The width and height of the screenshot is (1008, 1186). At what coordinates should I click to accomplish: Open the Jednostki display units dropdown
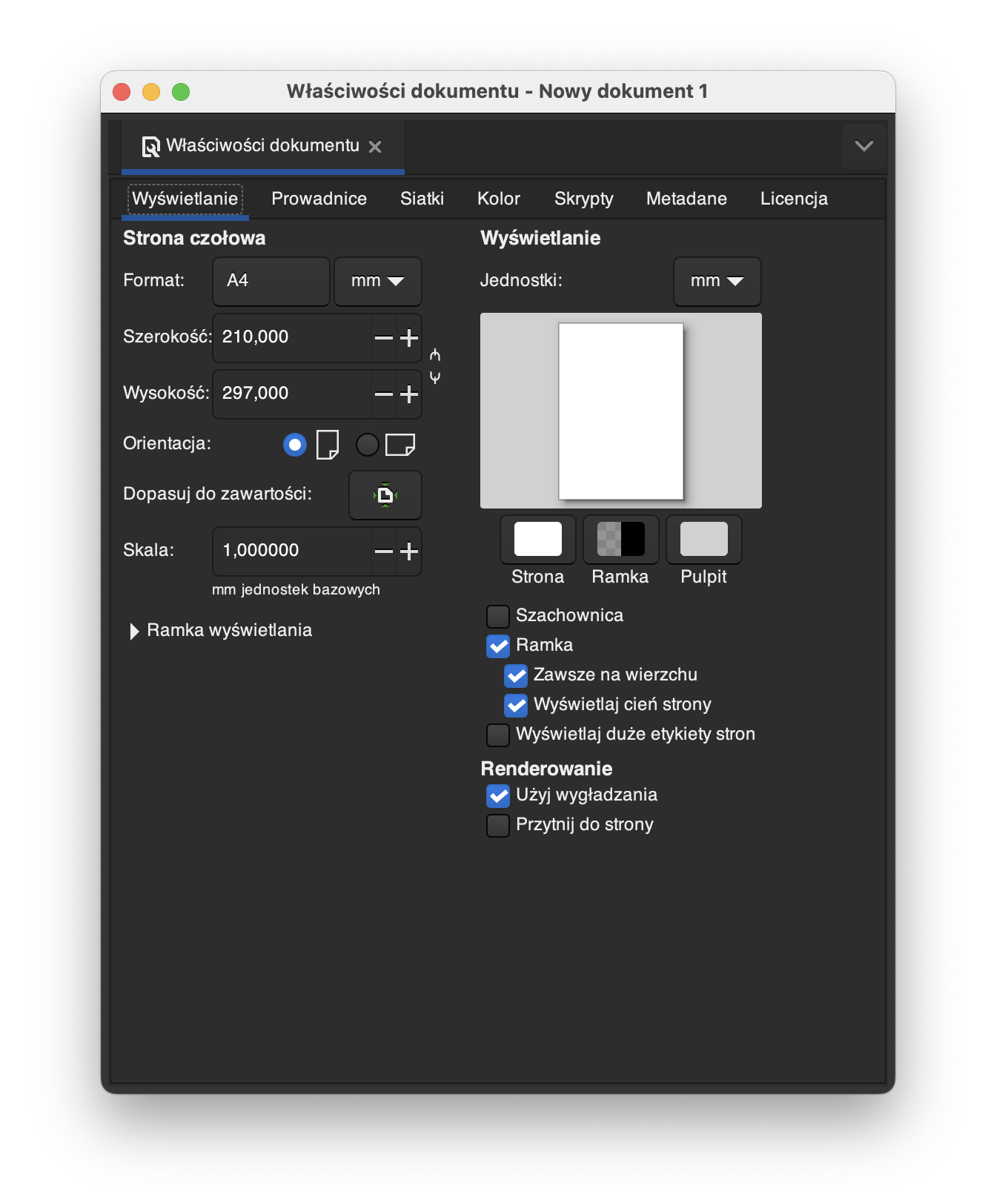click(x=717, y=282)
